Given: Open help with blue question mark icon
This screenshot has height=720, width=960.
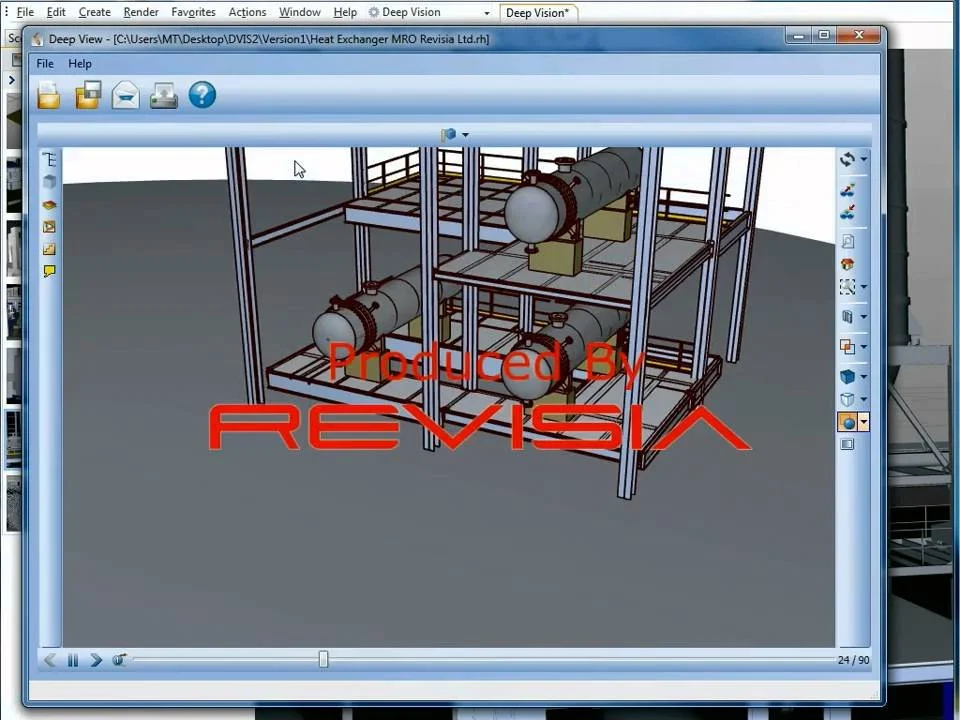Looking at the screenshot, I should pyautogui.click(x=202, y=96).
